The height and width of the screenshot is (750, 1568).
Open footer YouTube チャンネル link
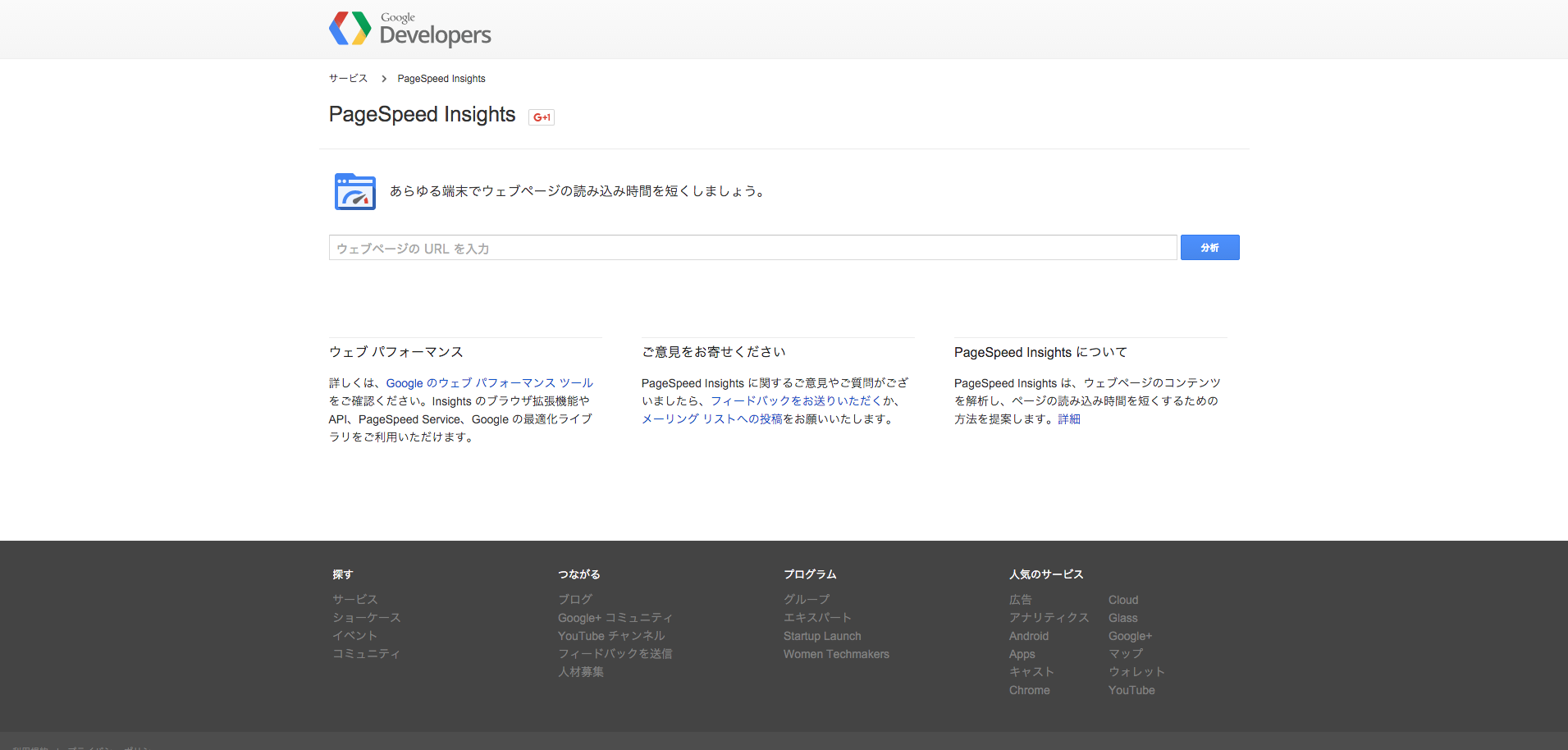click(611, 636)
